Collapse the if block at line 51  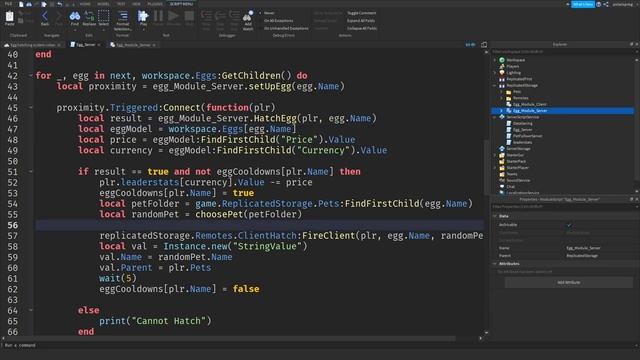point(31,171)
